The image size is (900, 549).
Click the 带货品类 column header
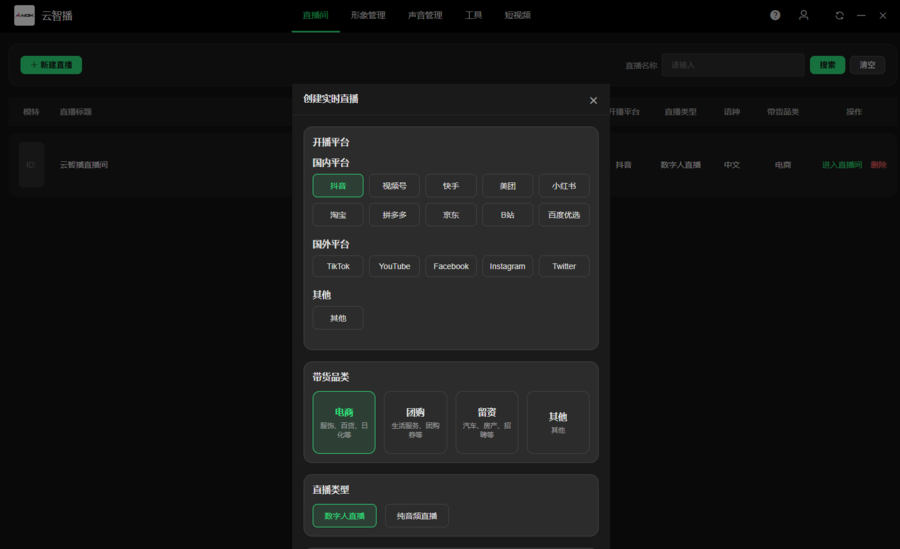coord(783,112)
